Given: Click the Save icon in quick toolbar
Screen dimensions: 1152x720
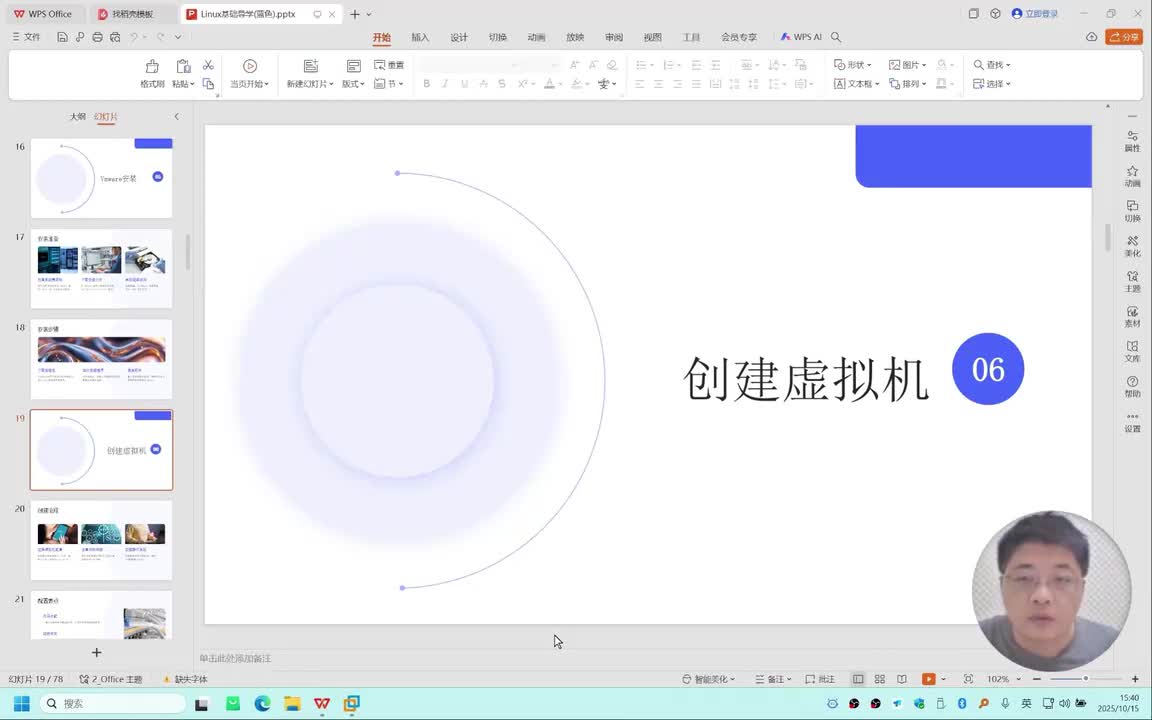Looking at the screenshot, I should click(x=62, y=37).
